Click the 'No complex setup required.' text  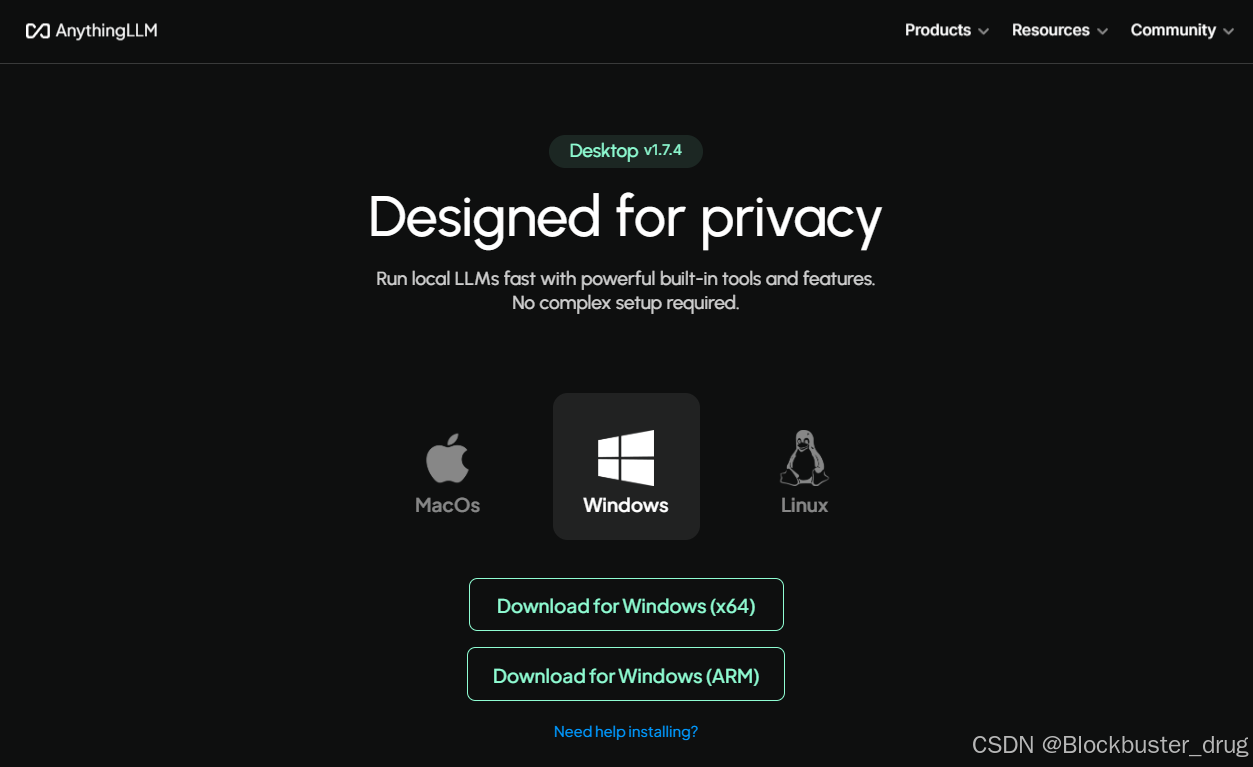pos(626,303)
